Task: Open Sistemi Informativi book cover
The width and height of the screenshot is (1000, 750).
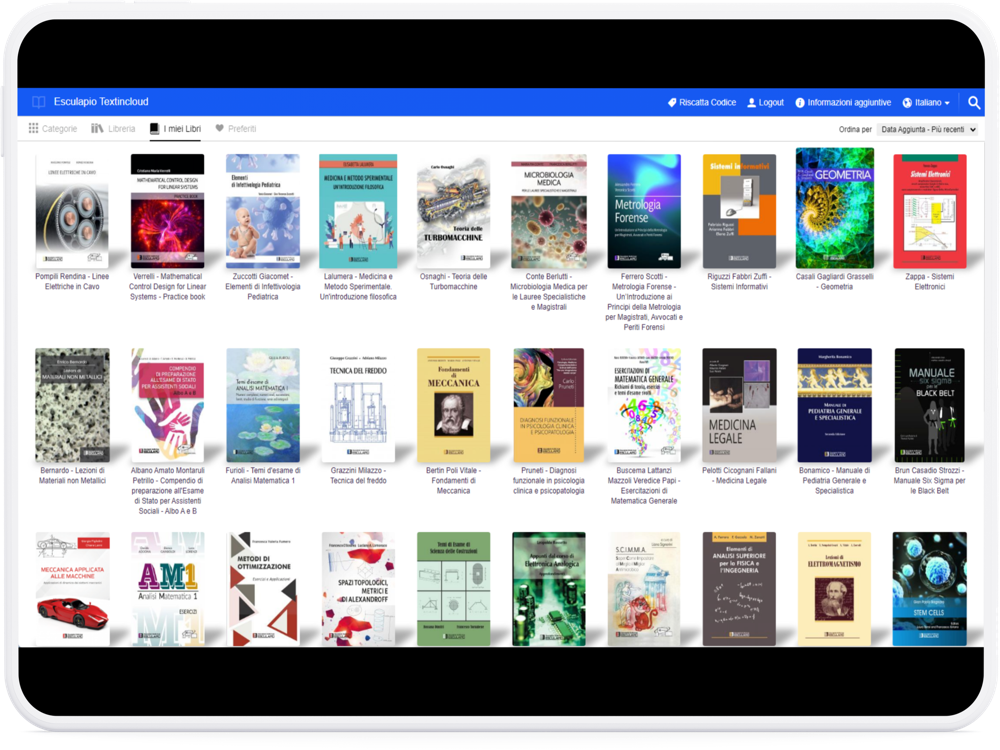Action: [740, 211]
